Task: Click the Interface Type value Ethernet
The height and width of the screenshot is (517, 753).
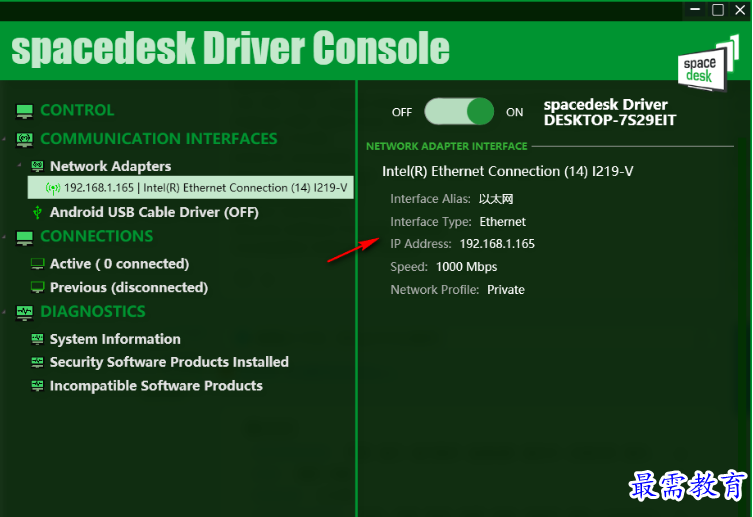Action: click(502, 222)
